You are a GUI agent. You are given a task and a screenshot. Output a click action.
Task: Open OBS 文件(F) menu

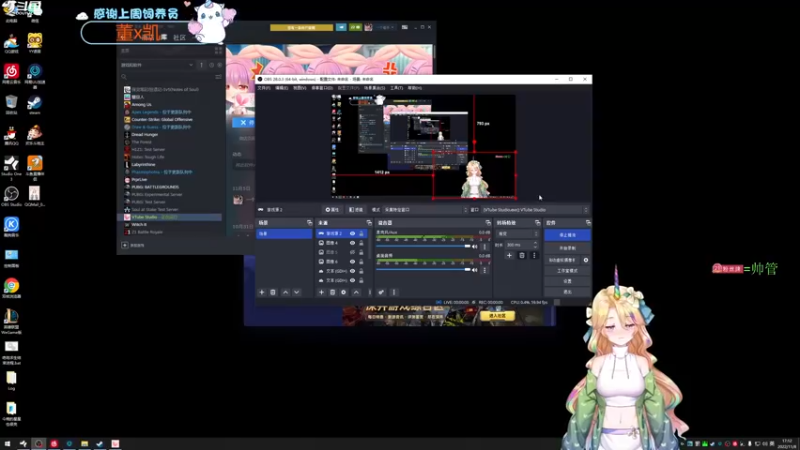[264, 88]
